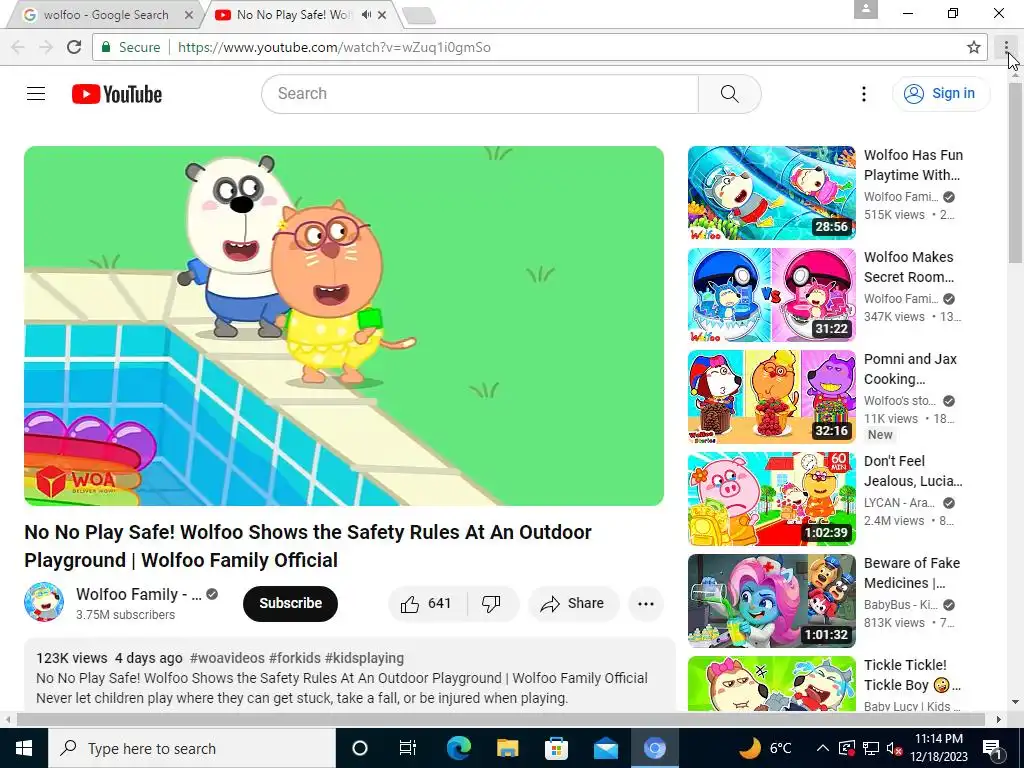Viewport: 1024px width, 768px height.
Task: Open the 1:02:39 Don't Feel Jealous thumbnail
Action: tap(771, 498)
